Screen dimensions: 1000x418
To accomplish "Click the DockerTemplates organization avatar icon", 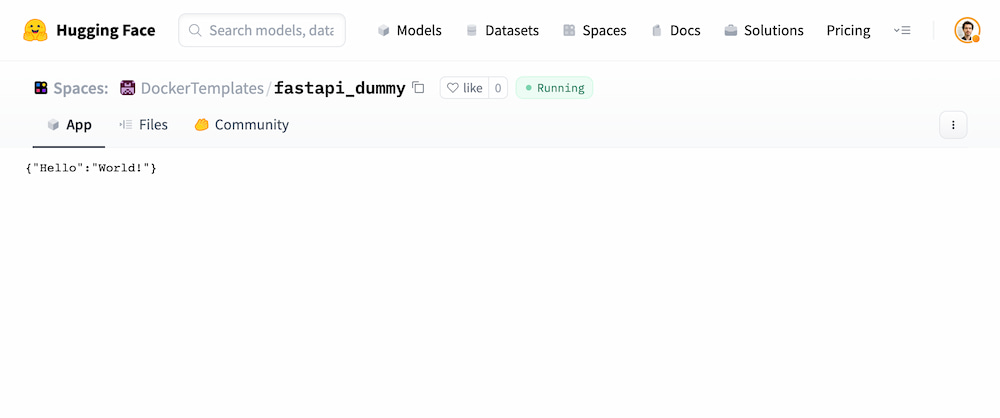I will coord(128,88).
